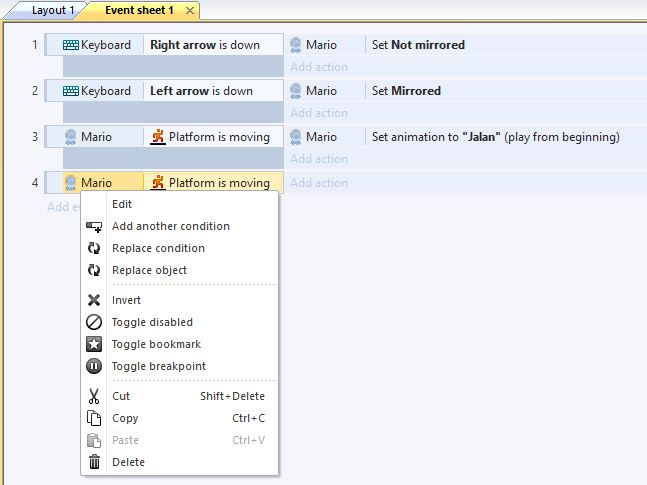Choose Edit from the context menu
Screen dimensions: 647x485
[x=122, y=204]
